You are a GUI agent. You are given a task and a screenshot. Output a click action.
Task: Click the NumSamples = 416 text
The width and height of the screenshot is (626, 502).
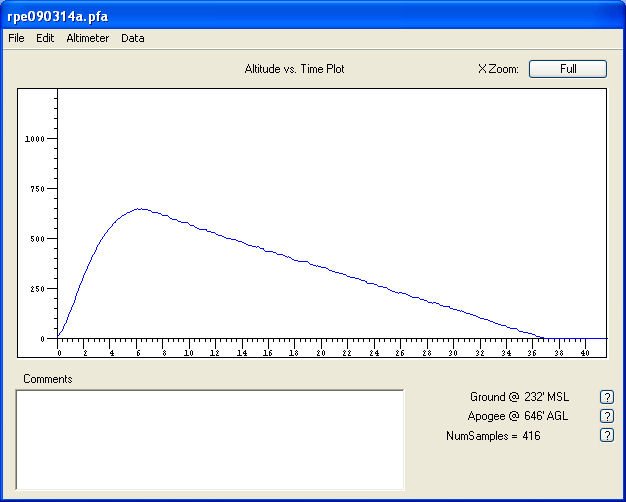tap(493, 436)
